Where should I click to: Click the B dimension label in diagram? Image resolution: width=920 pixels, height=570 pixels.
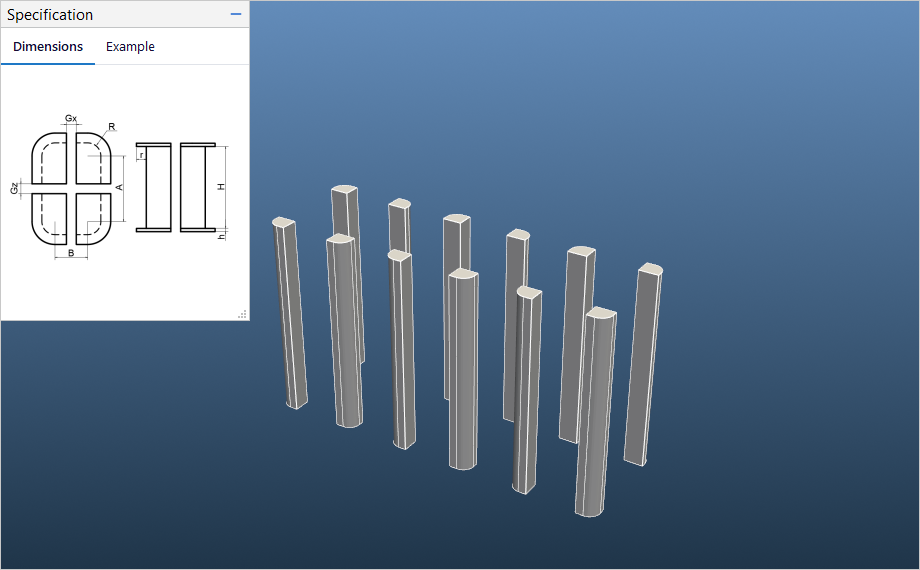[71, 253]
